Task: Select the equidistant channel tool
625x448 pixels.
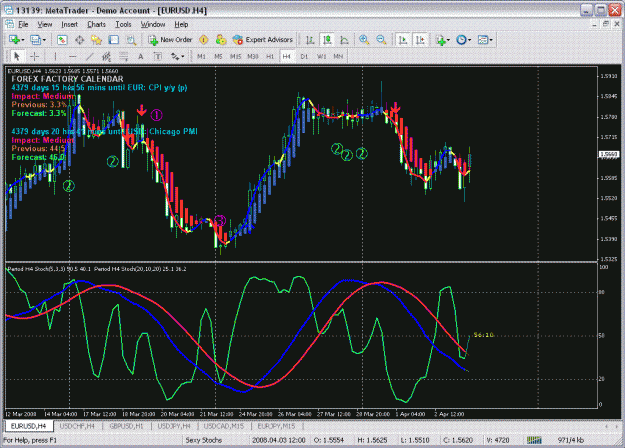Action: pos(106,57)
